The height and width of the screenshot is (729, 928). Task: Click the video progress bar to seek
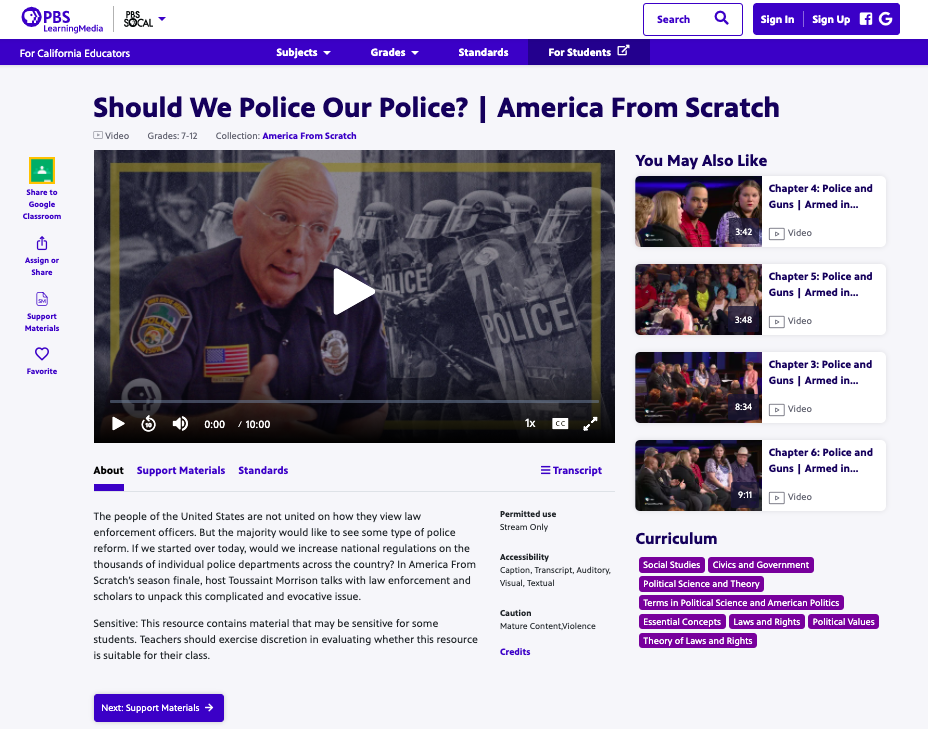click(x=354, y=404)
